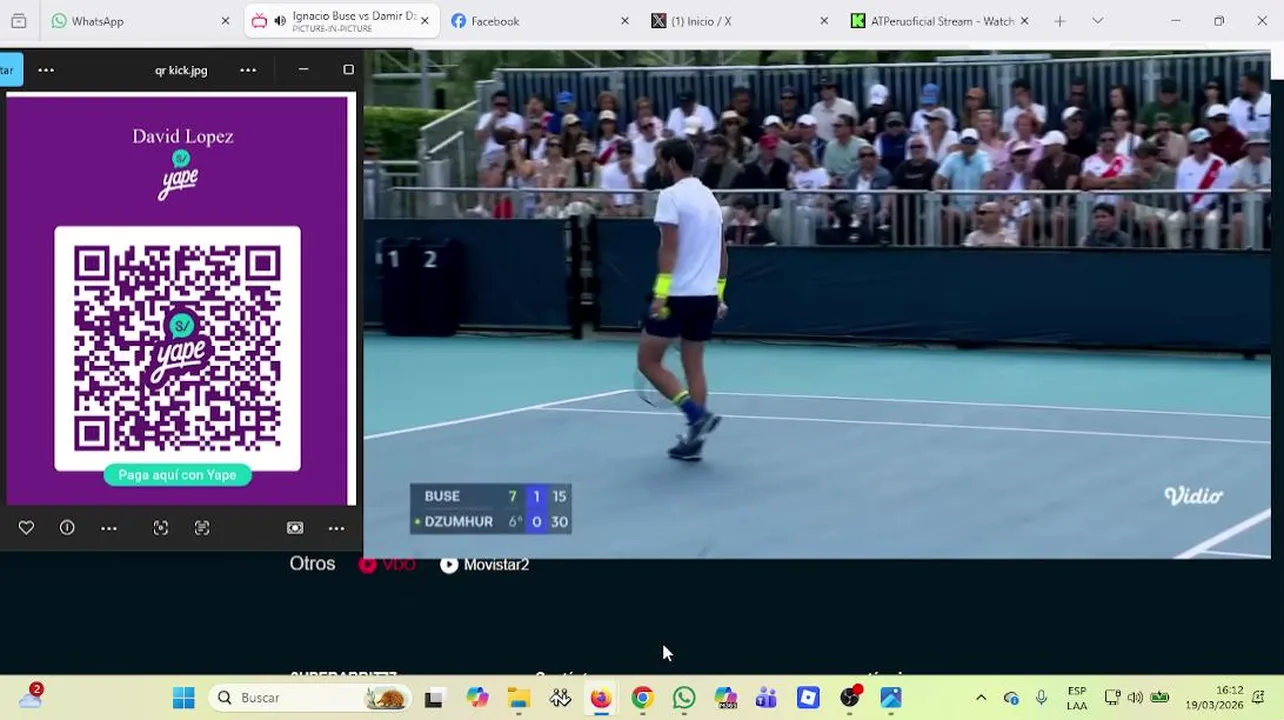Launch Copilot from the taskbar
This screenshot has width=1284, height=720.
(x=477, y=698)
